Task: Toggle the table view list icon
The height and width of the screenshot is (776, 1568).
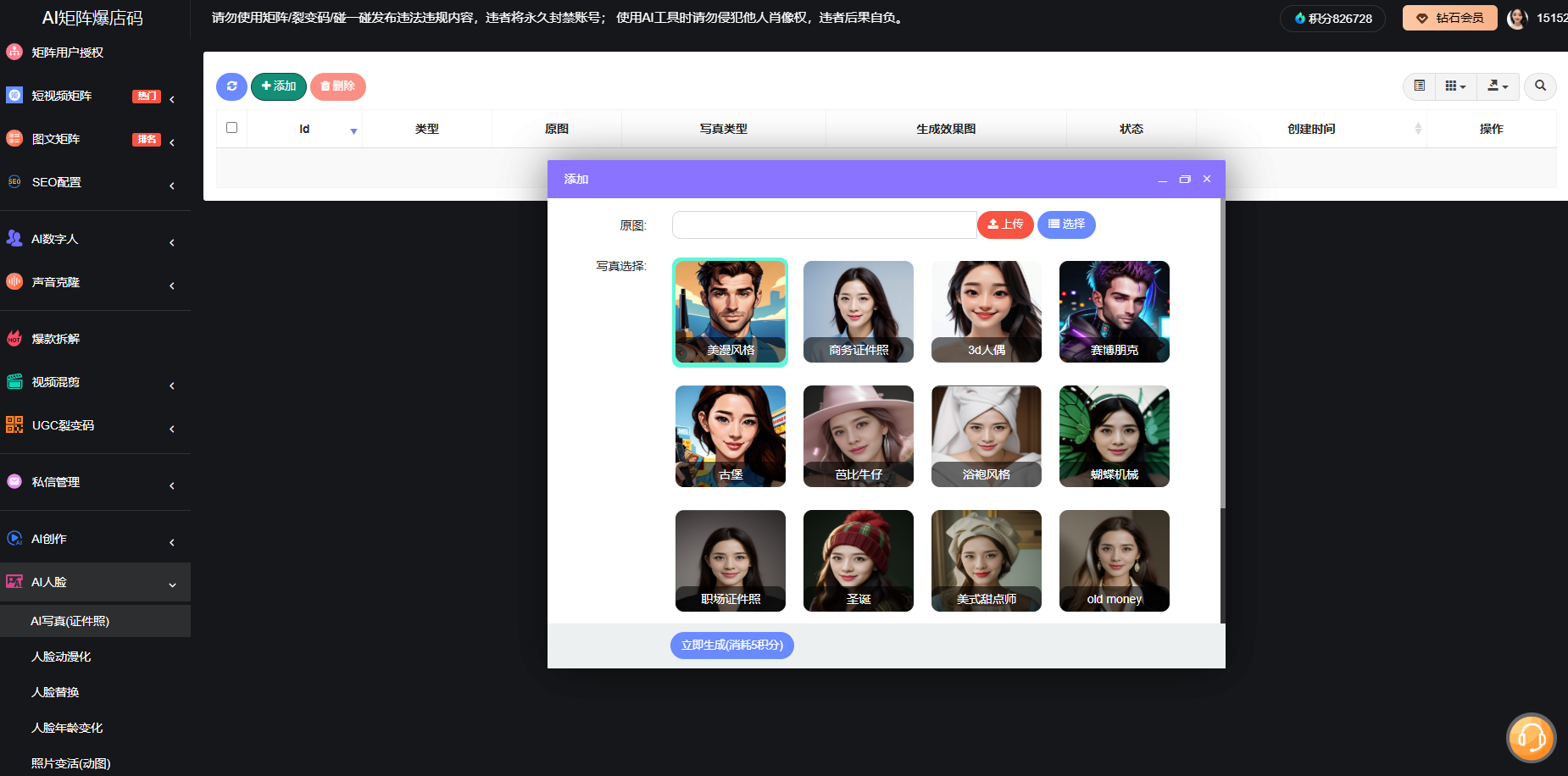Action: coord(1420,86)
